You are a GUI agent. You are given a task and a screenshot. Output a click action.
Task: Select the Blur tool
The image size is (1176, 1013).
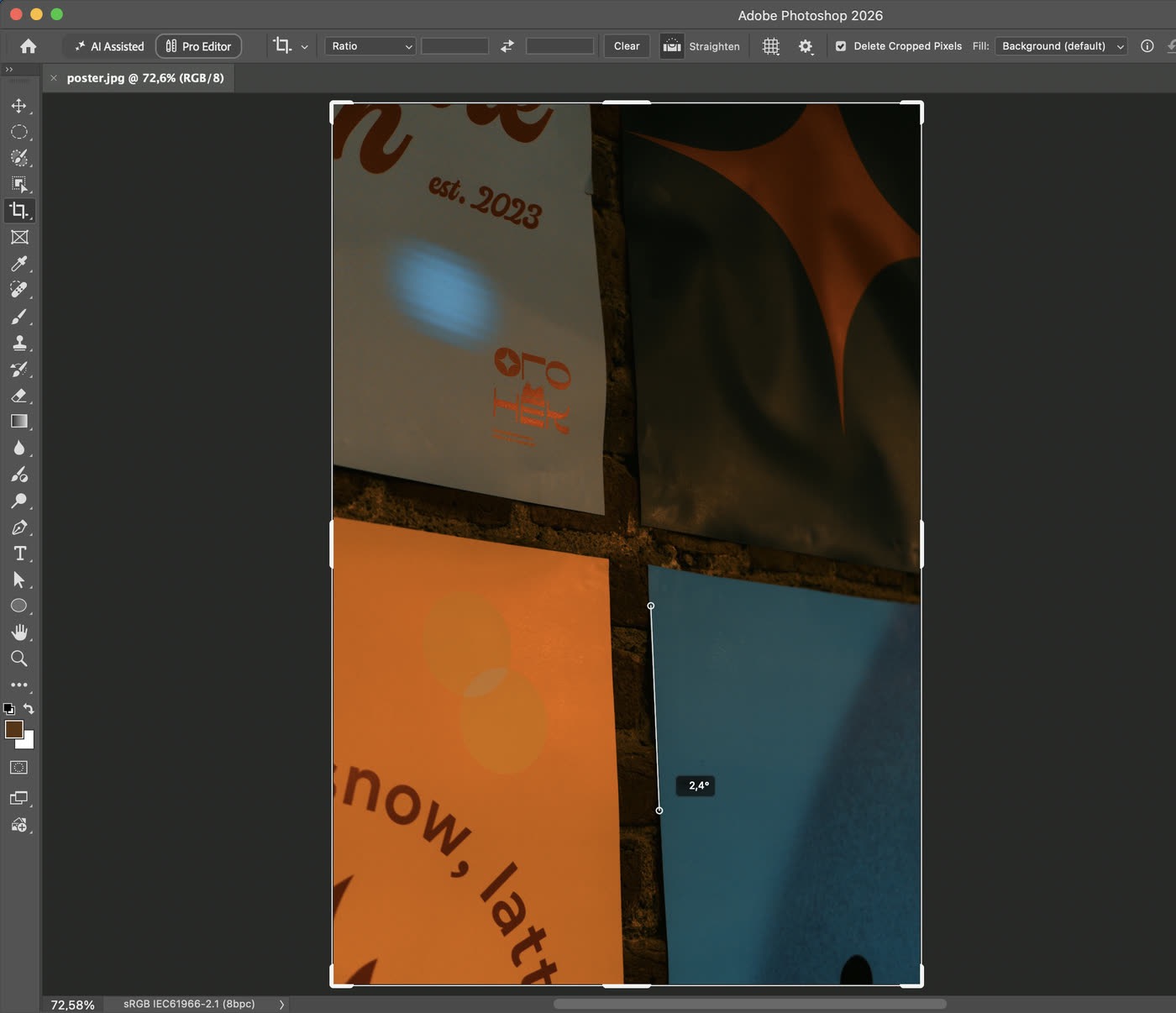pyautogui.click(x=18, y=448)
